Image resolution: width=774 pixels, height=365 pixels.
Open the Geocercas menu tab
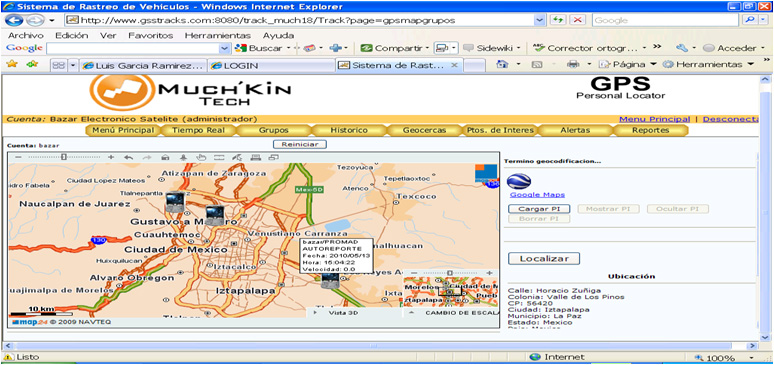coord(424,130)
